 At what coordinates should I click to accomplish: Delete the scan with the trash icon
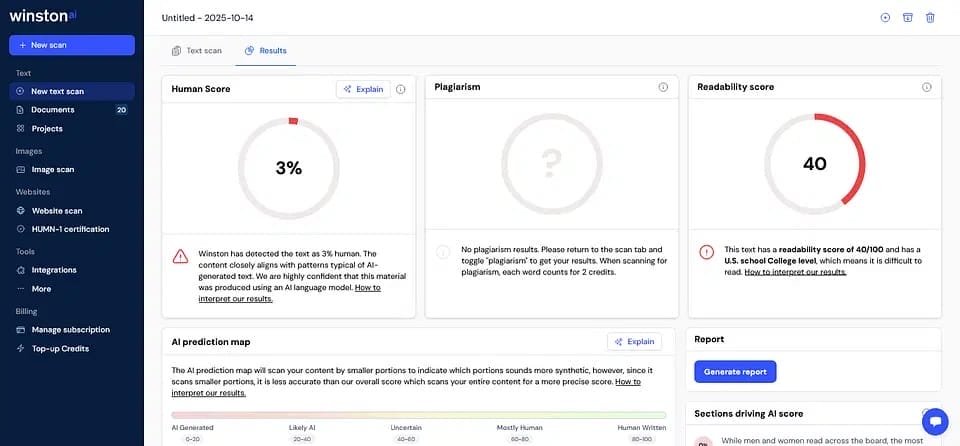point(930,17)
